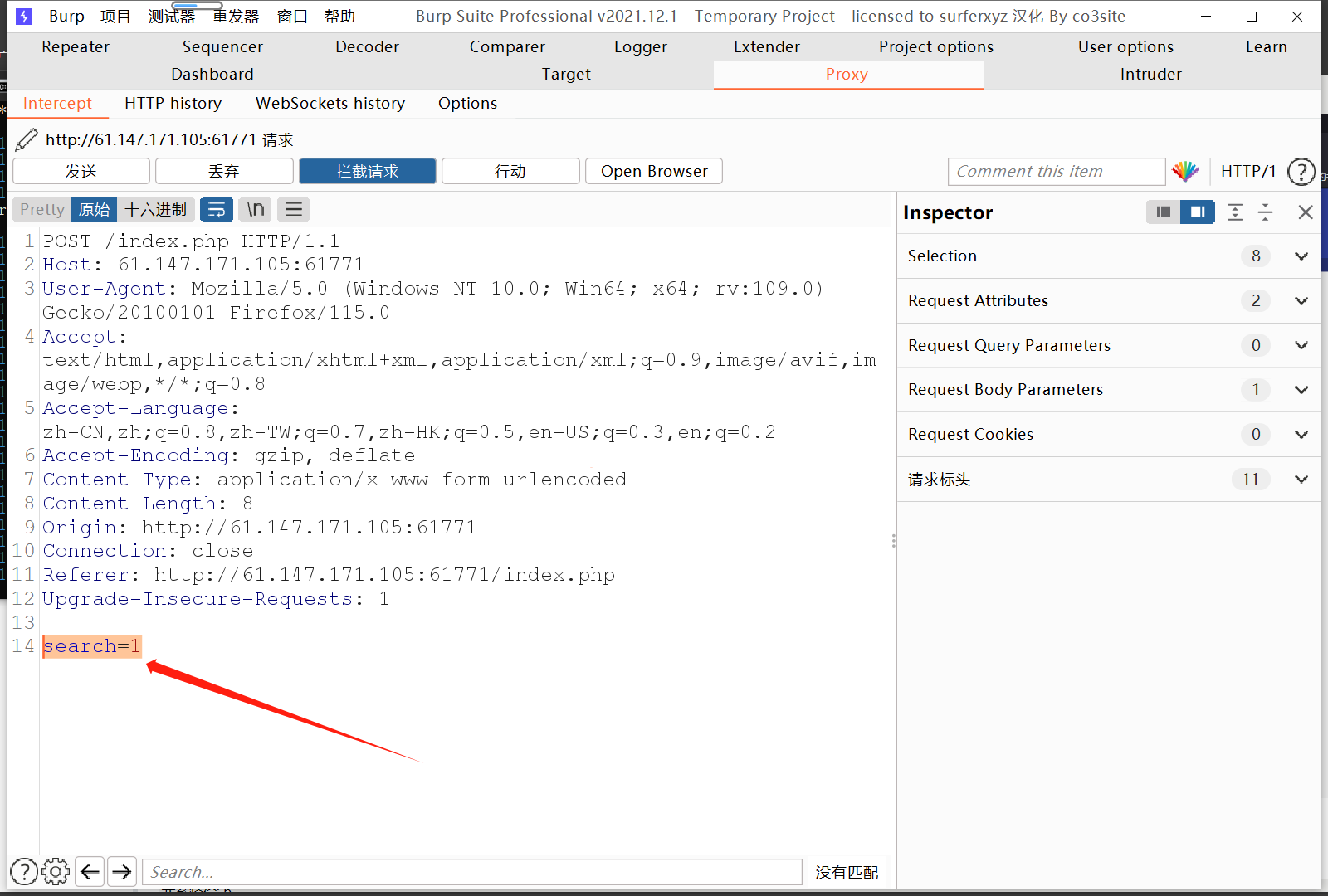
Task: Switch to the Comparer tab
Action: click(507, 47)
